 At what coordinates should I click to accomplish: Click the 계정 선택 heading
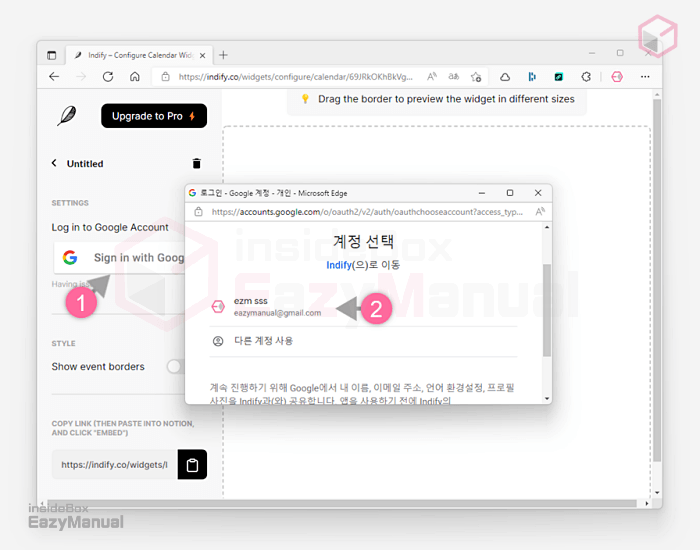[x=363, y=242]
